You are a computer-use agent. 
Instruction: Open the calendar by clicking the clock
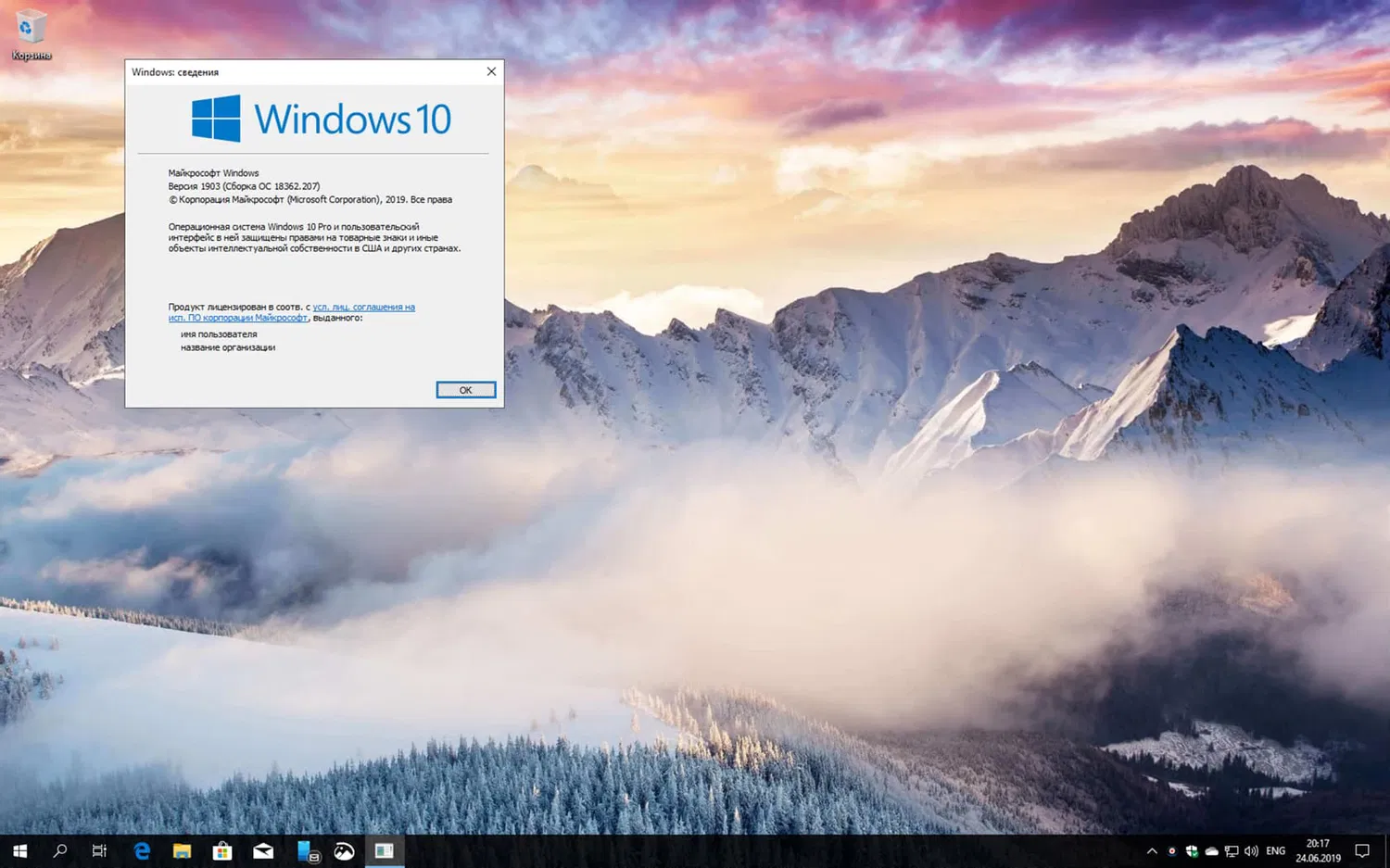(x=1318, y=850)
